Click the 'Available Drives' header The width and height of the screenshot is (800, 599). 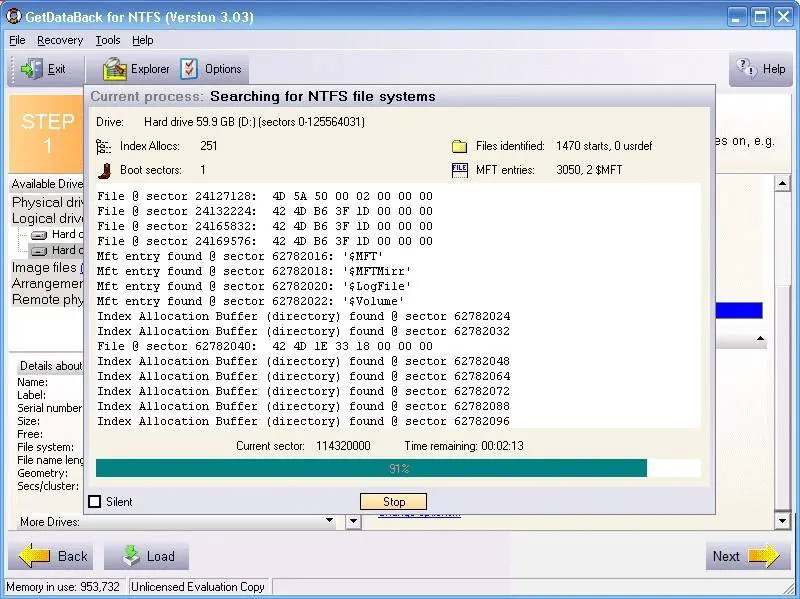coord(47,184)
